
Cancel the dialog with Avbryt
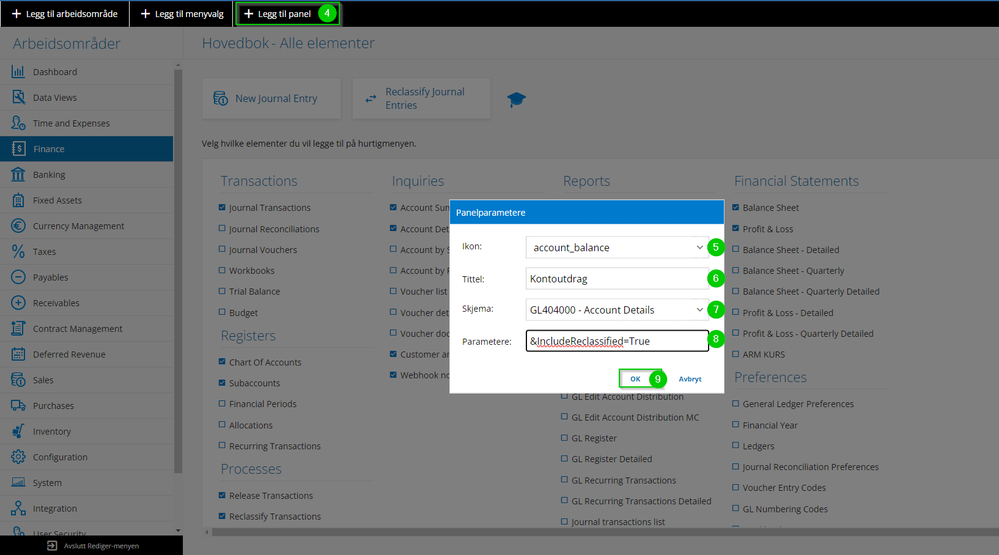(x=690, y=379)
